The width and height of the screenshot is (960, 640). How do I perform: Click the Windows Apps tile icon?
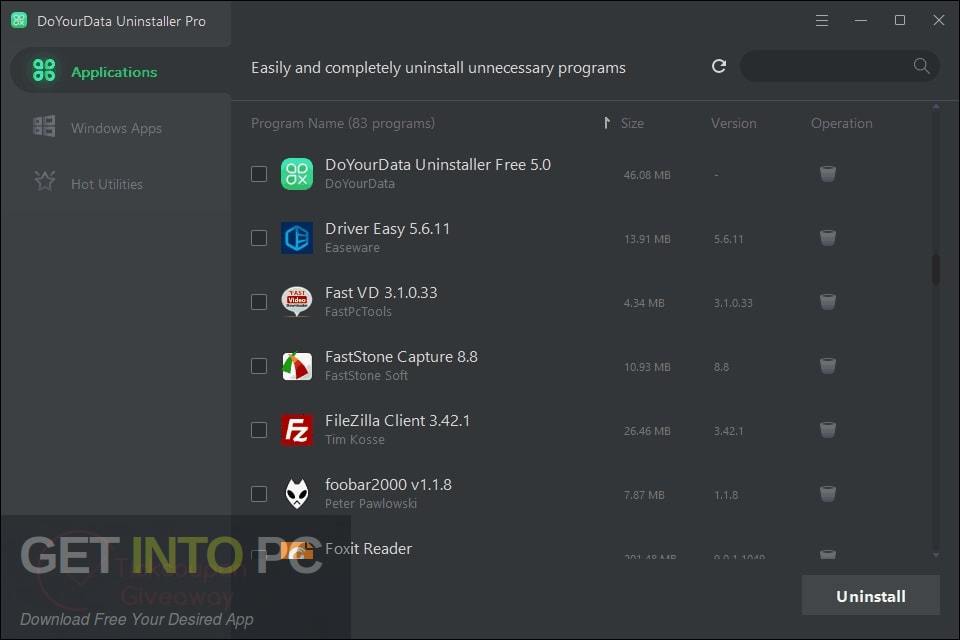click(44, 127)
